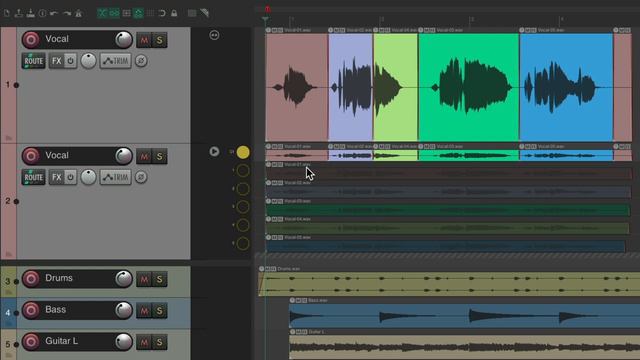Bypass FX with power icon on track 2
This screenshot has width=640, height=360.
coord(70,177)
